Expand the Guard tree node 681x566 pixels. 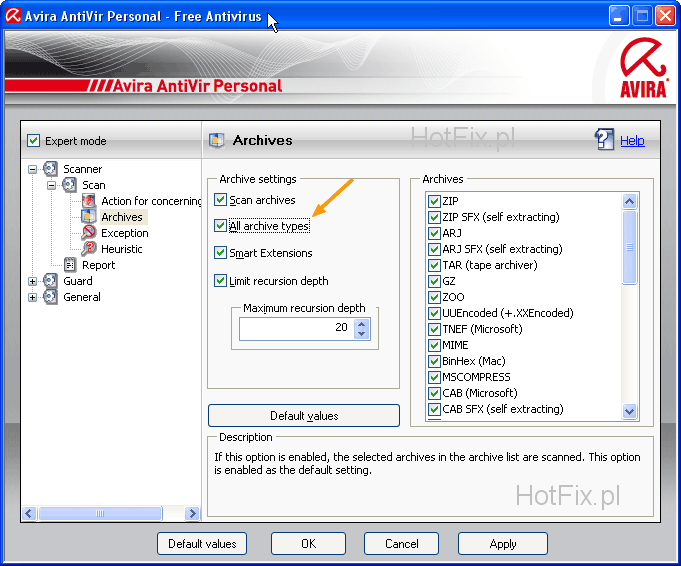tap(33, 281)
